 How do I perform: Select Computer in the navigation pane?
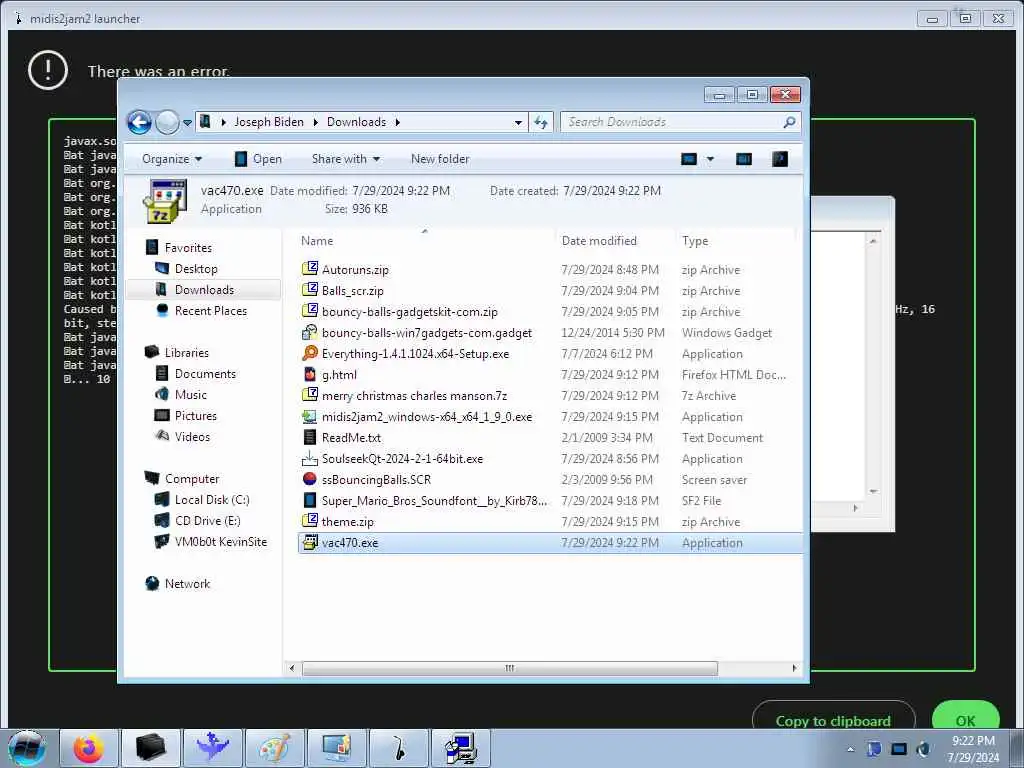pyautogui.click(x=191, y=479)
